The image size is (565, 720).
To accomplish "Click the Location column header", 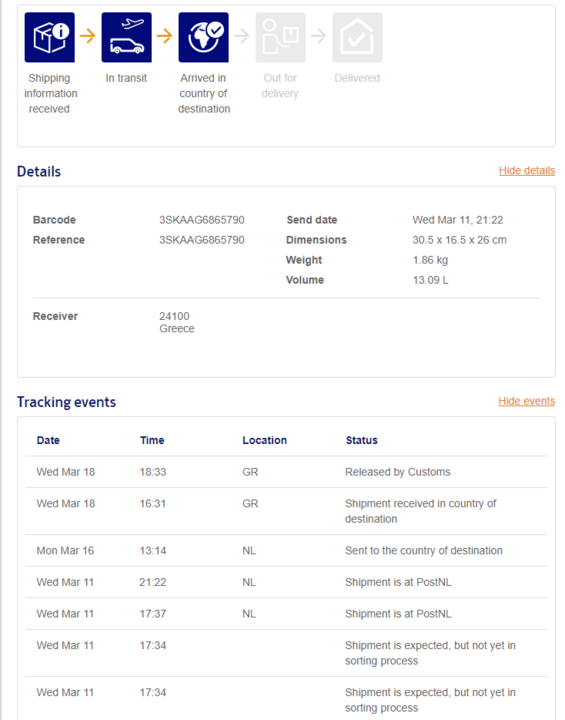I will coord(265,440).
